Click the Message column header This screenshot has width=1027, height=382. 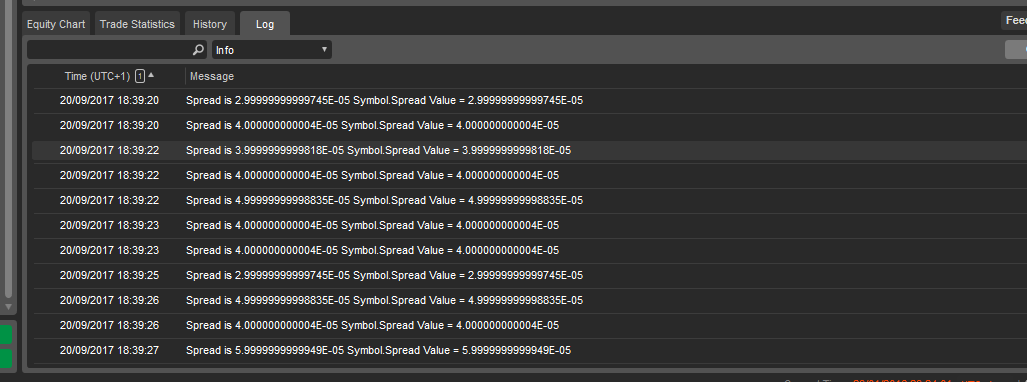[212, 76]
